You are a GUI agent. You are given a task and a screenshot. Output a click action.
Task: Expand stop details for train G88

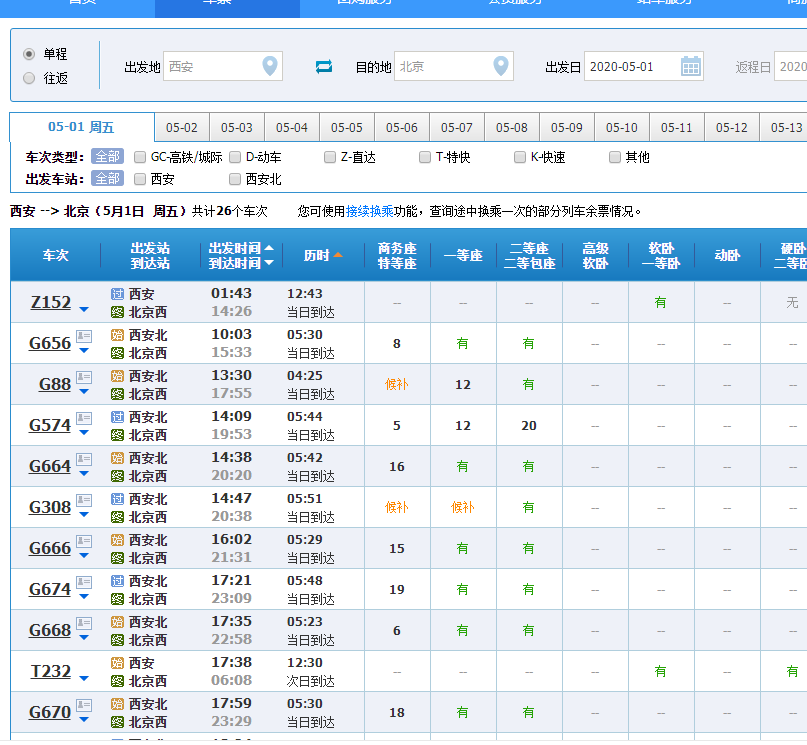(84, 392)
